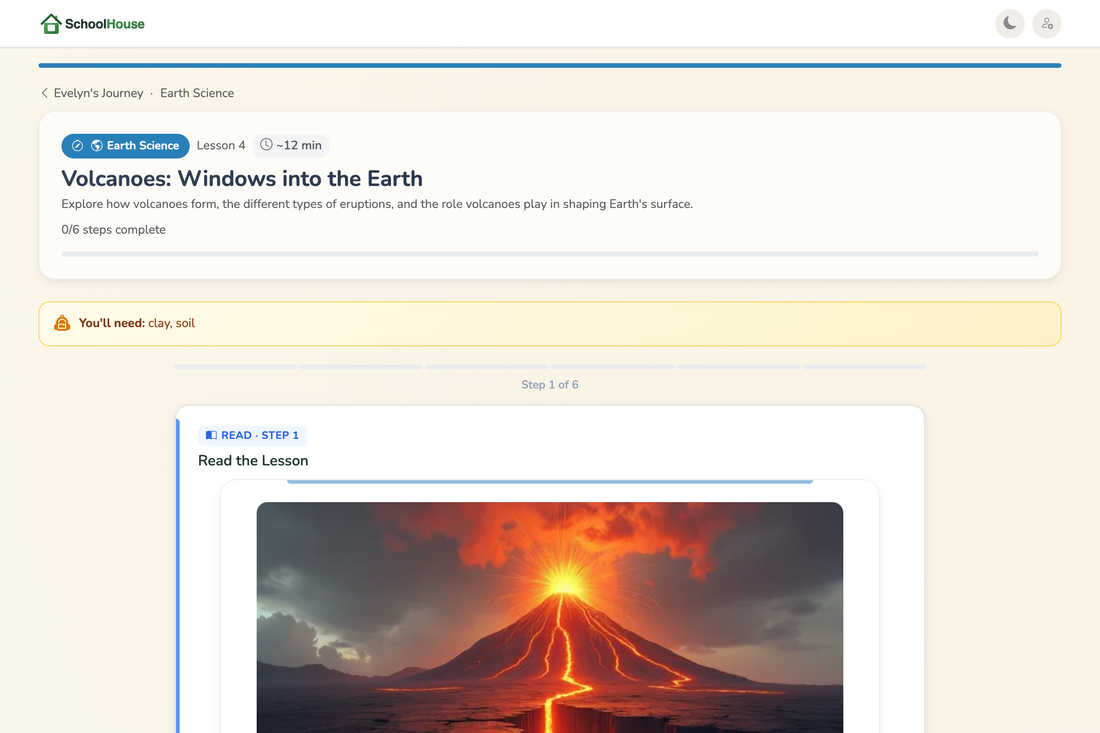Open Earth Science breadcrumb link
1100x733 pixels.
[197, 93]
